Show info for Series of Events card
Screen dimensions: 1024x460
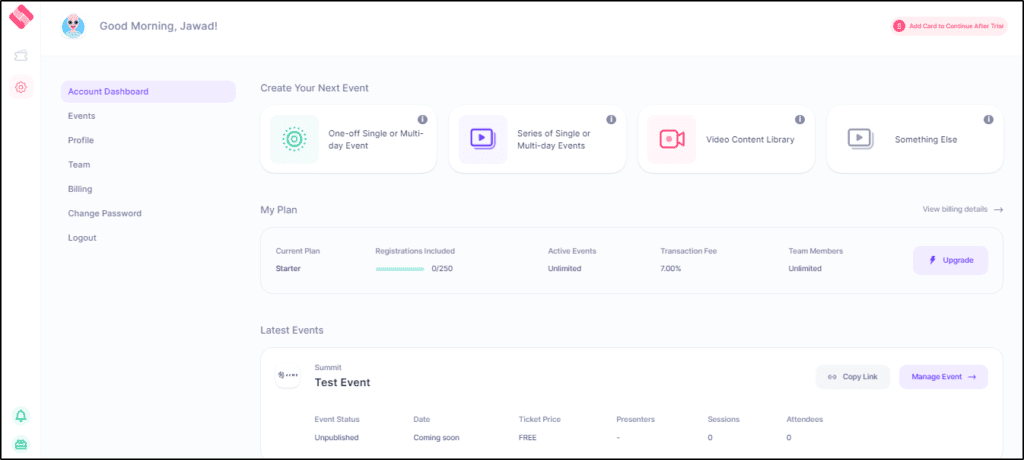pyautogui.click(x=611, y=120)
